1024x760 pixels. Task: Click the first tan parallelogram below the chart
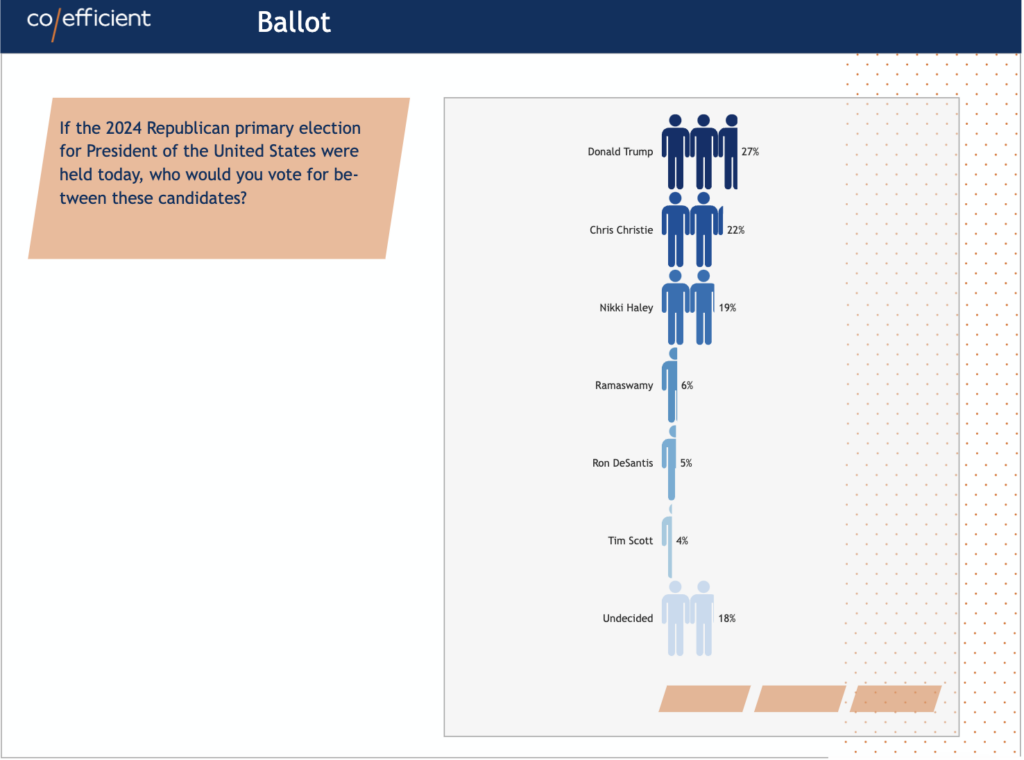704,699
